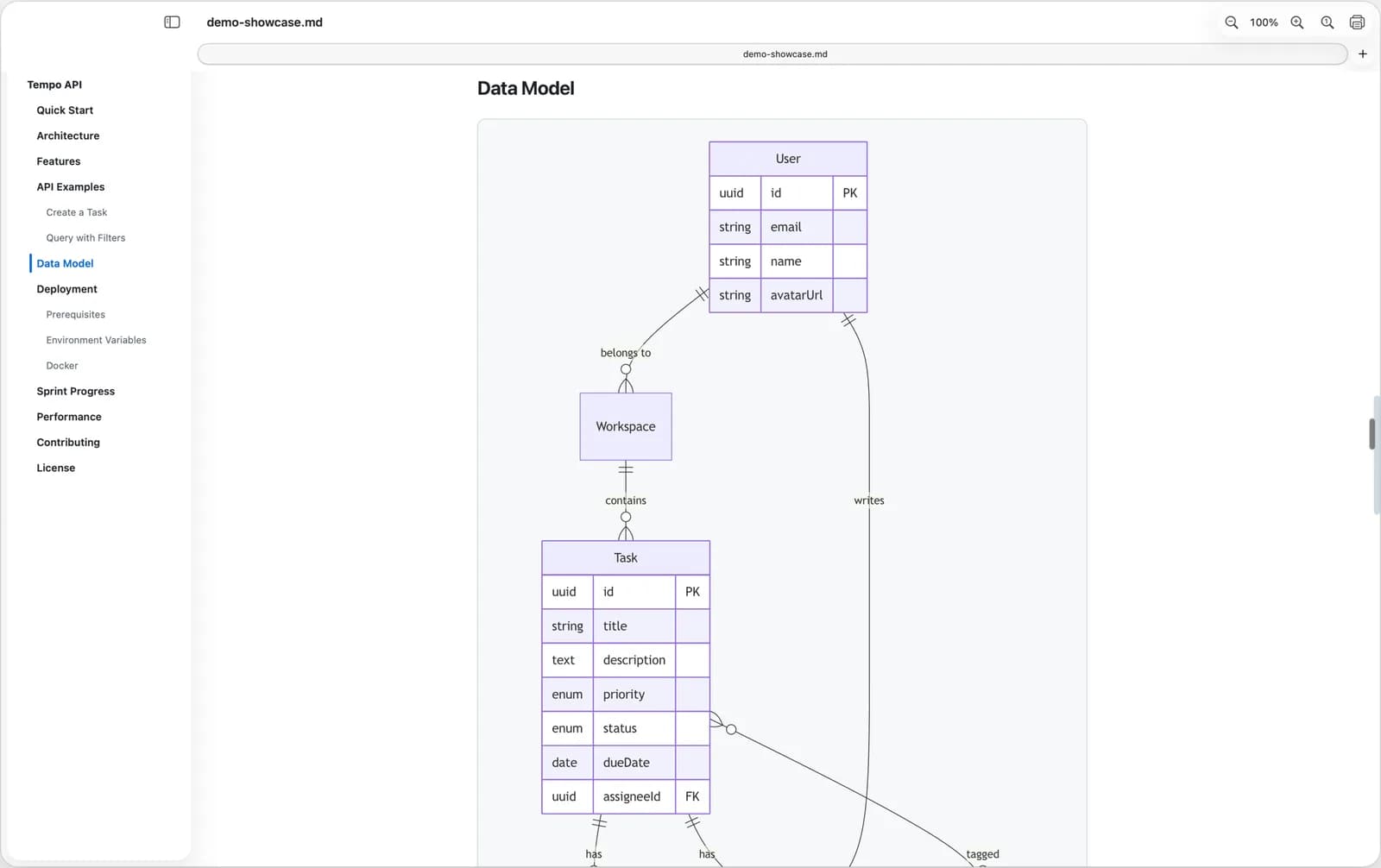Image resolution: width=1381 pixels, height=868 pixels.
Task: Click the description field in Task
Action: coord(634,660)
